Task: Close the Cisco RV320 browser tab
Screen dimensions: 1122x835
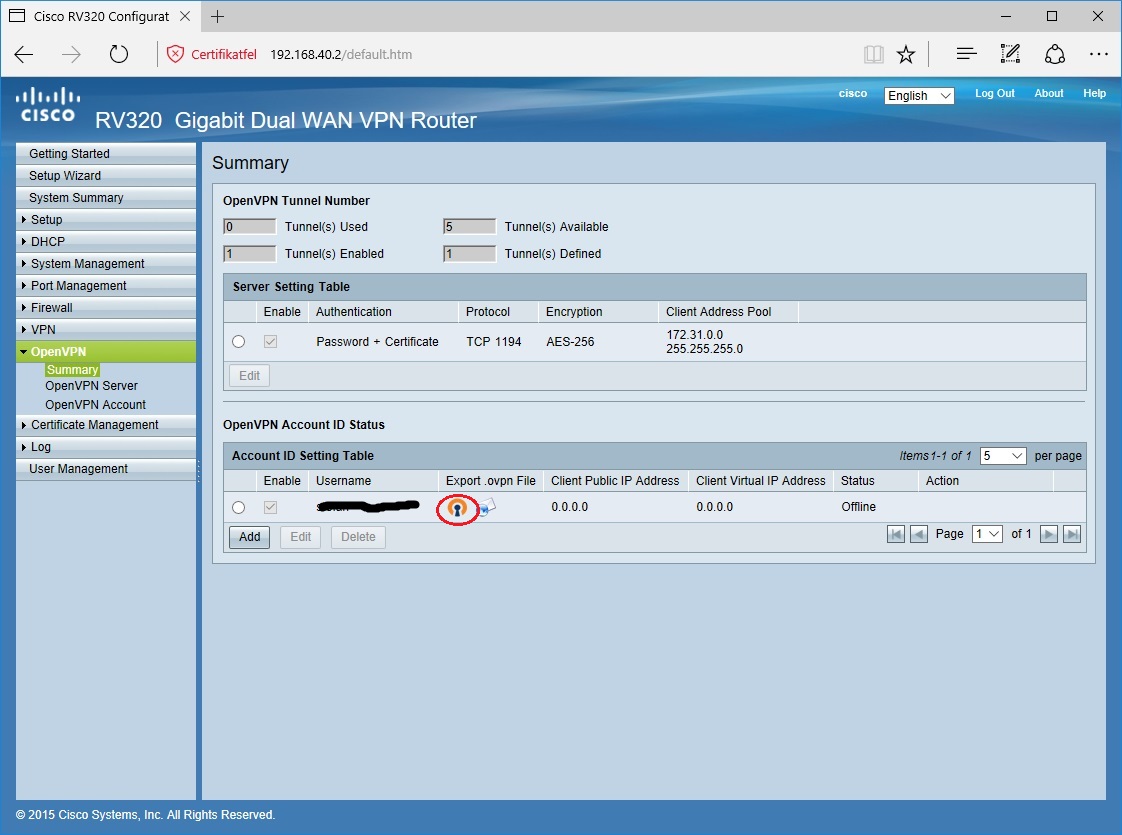Action: [x=185, y=16]
